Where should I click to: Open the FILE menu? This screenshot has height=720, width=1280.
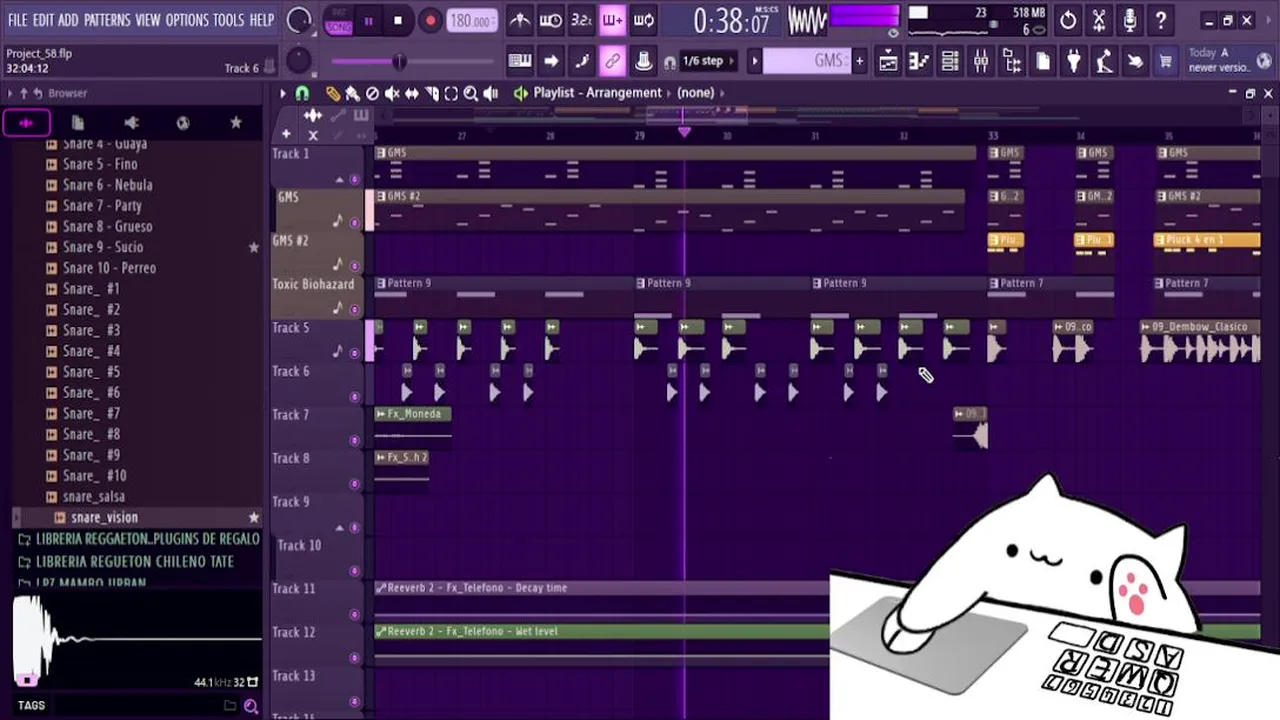pos(18,20)
